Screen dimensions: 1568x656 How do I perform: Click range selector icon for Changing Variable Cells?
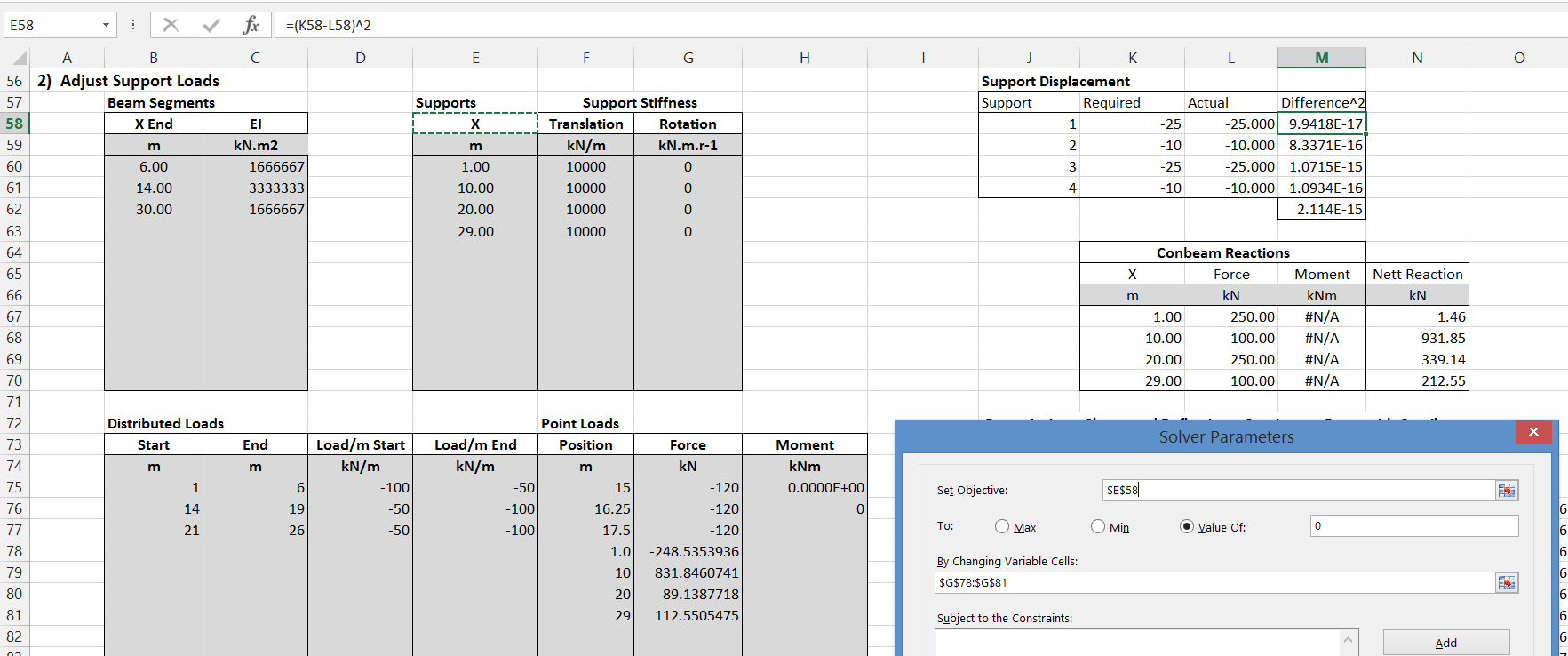point(1507,583)
